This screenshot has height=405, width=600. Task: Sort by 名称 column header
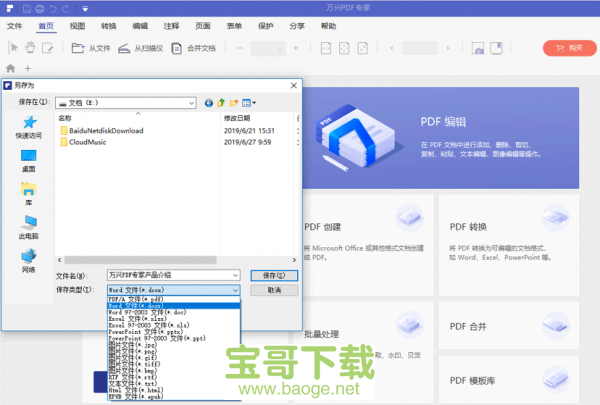(x=65, y=118)
